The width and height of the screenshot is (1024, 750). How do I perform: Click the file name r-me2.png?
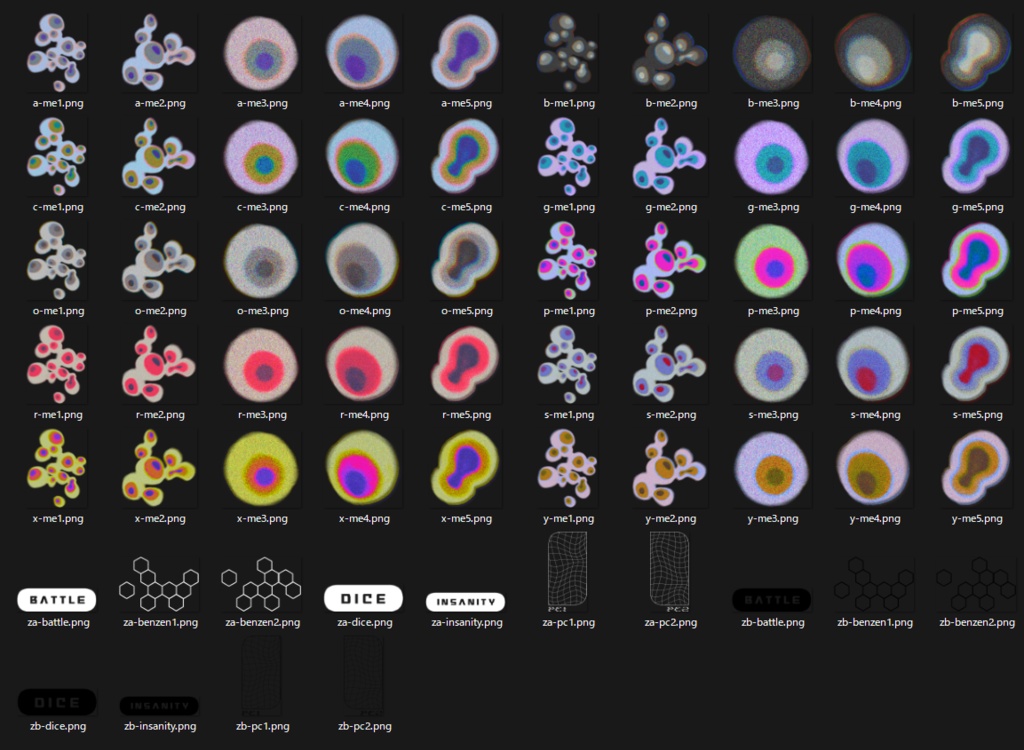[x=160, y=415]
